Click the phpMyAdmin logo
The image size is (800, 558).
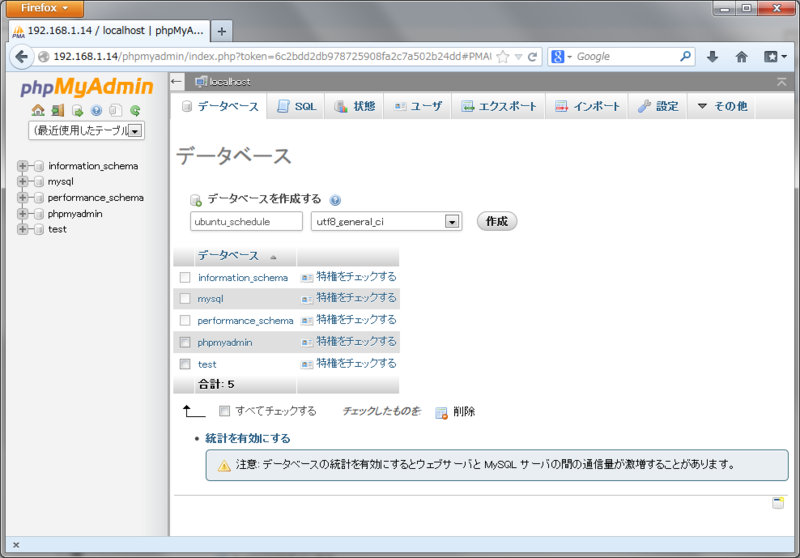87,87
